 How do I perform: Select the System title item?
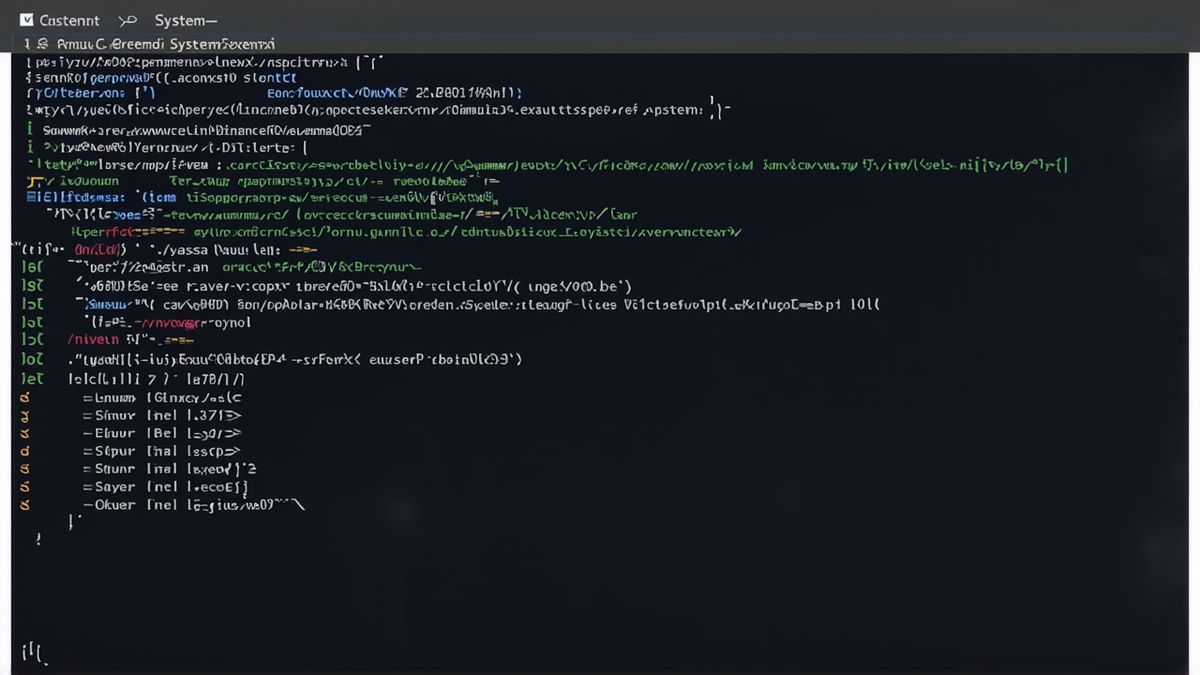(x=186, y=20)
